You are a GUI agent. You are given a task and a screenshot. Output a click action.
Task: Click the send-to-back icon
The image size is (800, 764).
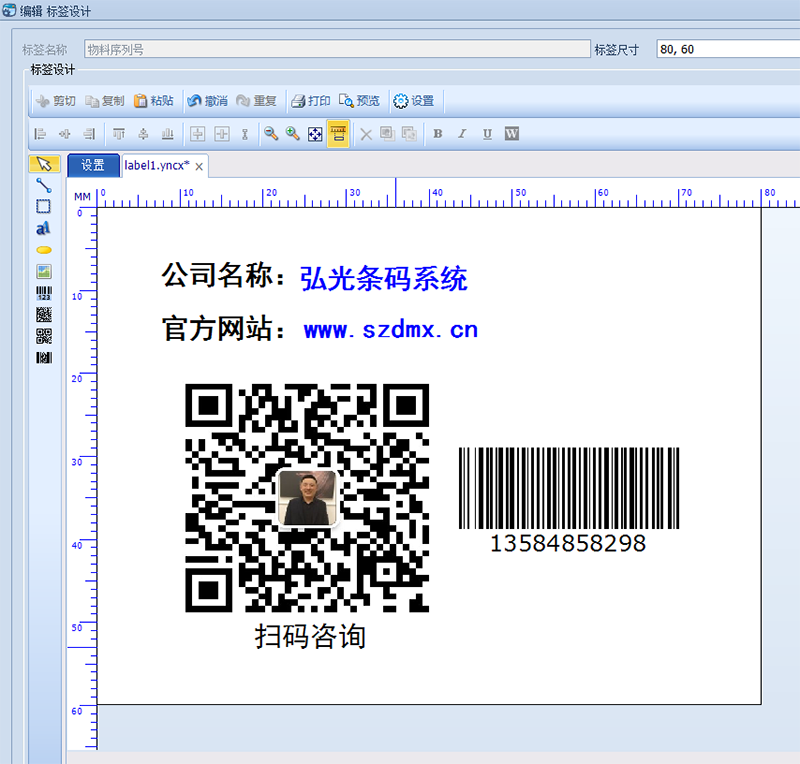409,134
